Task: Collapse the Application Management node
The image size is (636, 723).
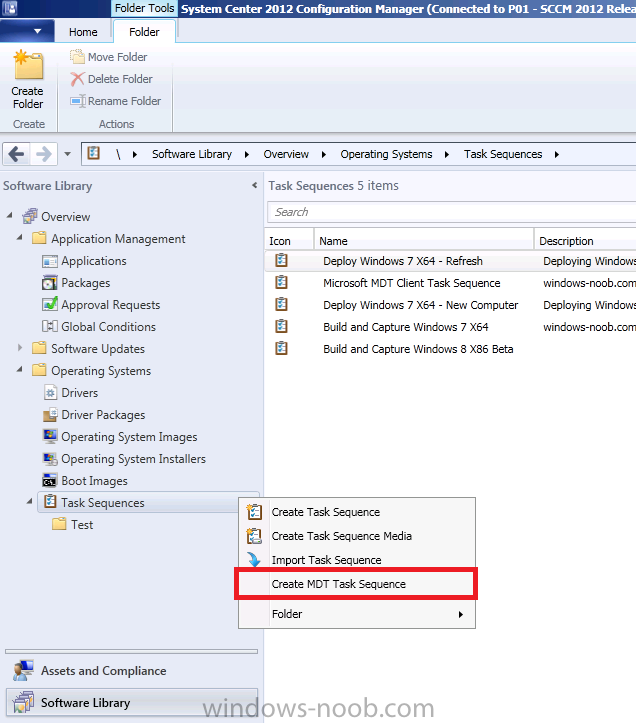Action: point(19,237)
